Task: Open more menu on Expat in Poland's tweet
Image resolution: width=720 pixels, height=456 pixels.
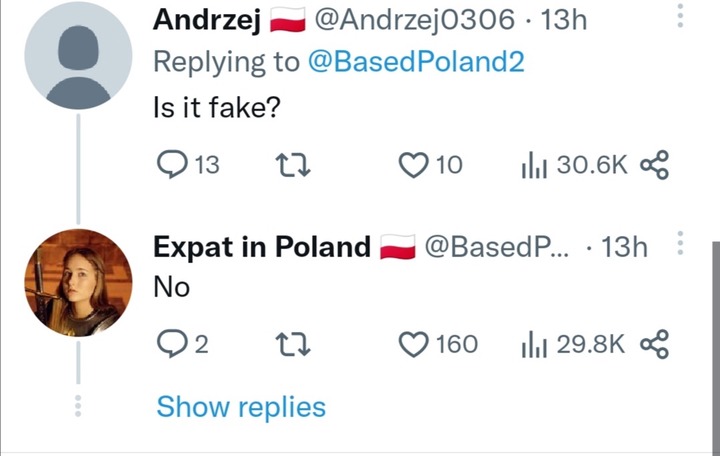Action: pos(680,245)
